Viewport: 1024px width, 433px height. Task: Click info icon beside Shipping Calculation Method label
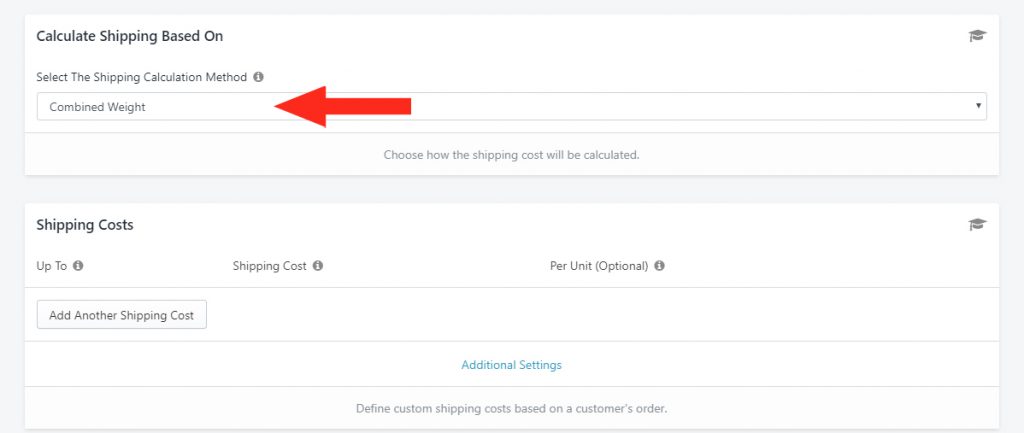[259, 77]
